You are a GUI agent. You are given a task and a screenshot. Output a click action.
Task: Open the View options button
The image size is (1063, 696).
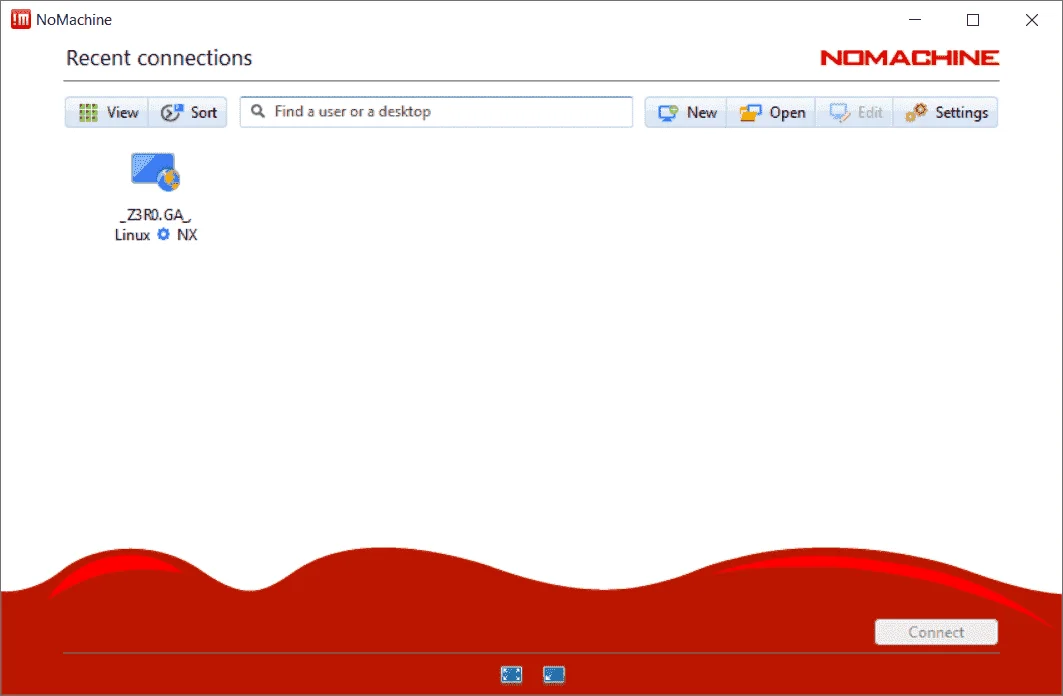tap(107, 112)
